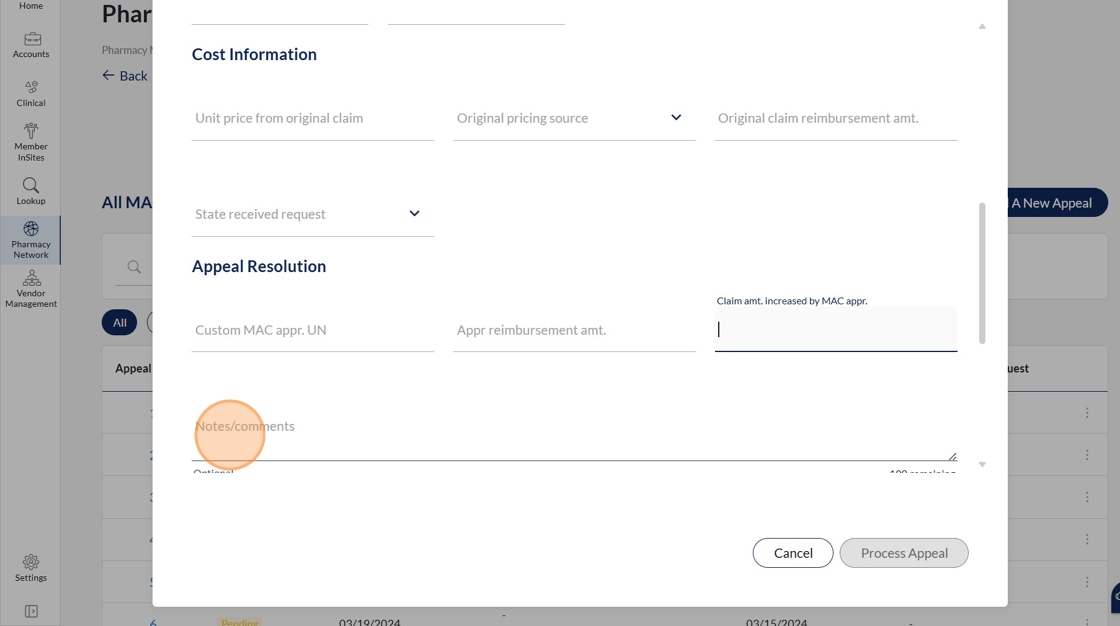
Task: Open Vendor Management section
Action: tap(31, 289)
